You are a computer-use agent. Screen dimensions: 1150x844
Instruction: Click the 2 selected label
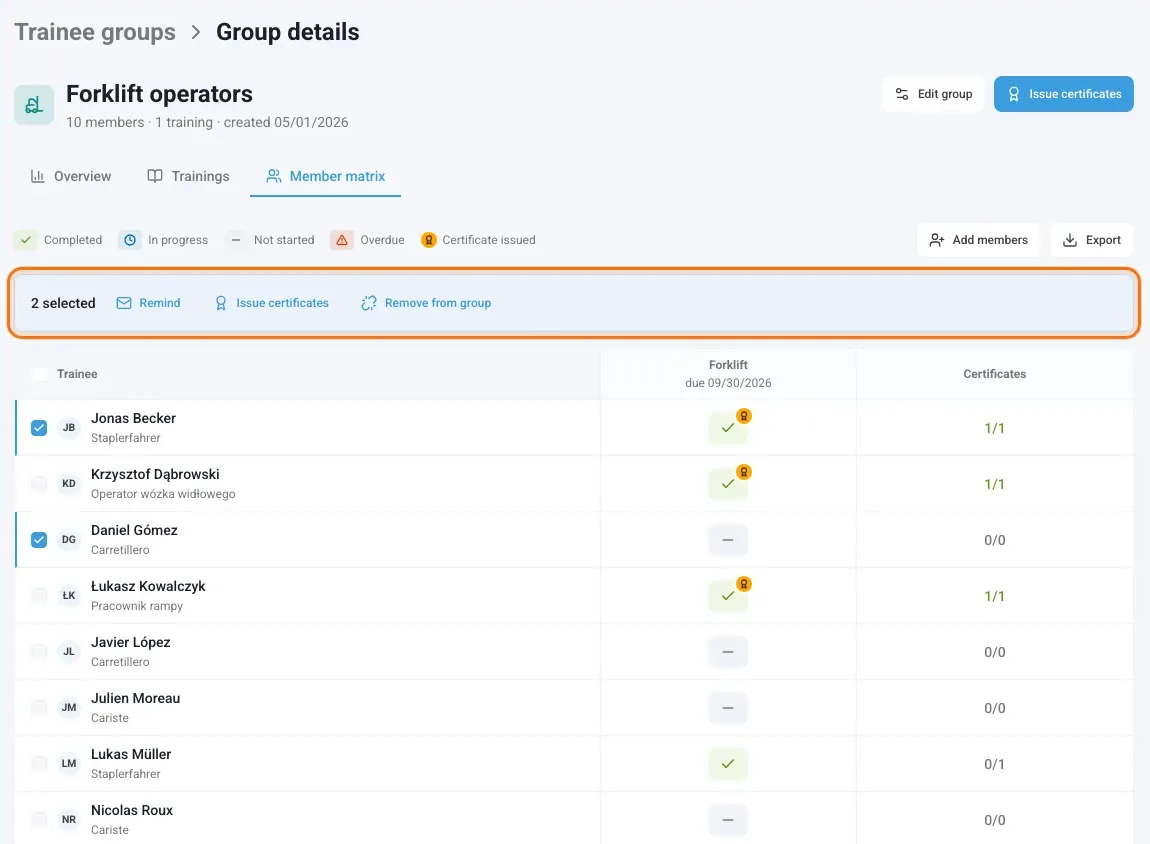(63, 303)
